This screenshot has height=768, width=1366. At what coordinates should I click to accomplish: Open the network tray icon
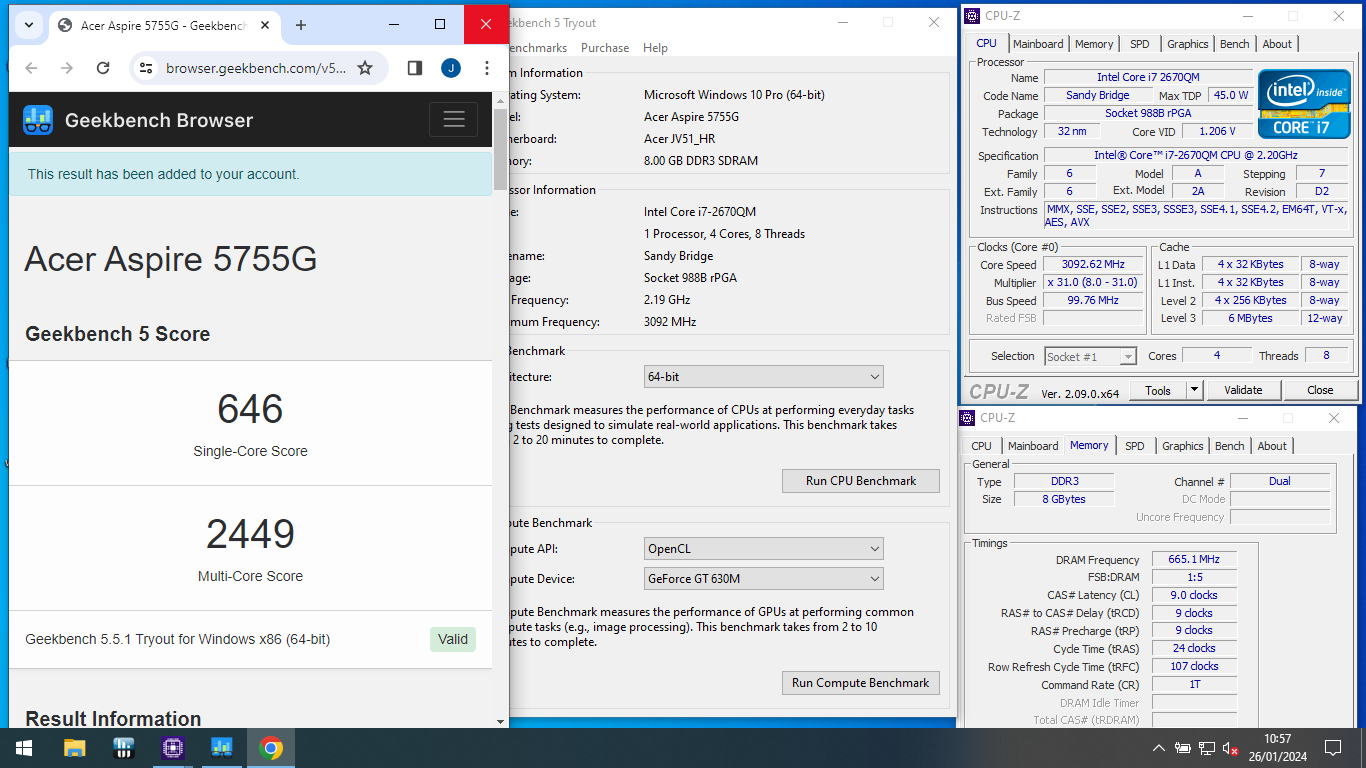(1207, 748)
